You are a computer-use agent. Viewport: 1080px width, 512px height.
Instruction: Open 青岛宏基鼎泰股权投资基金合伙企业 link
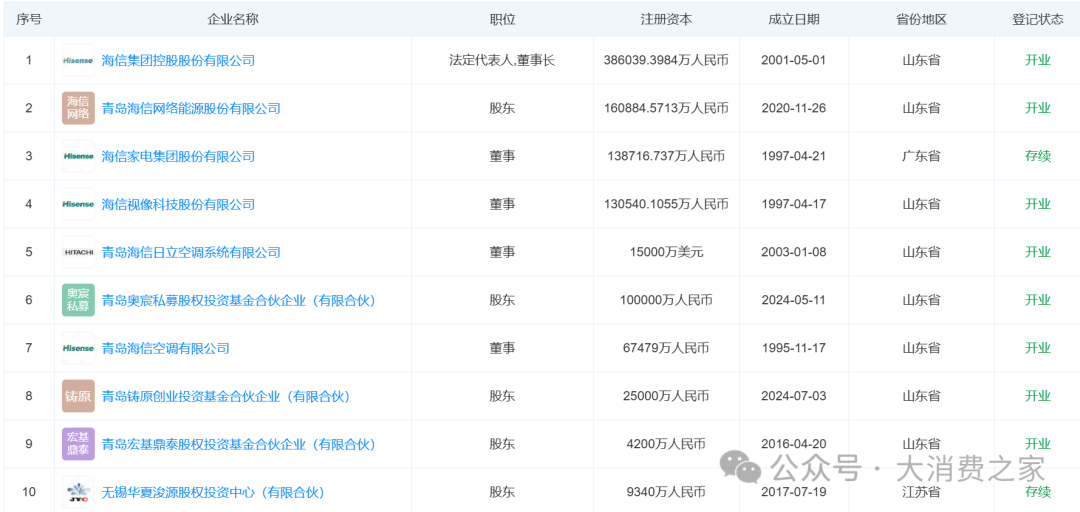pyautogui.click(x=239, y=444)
